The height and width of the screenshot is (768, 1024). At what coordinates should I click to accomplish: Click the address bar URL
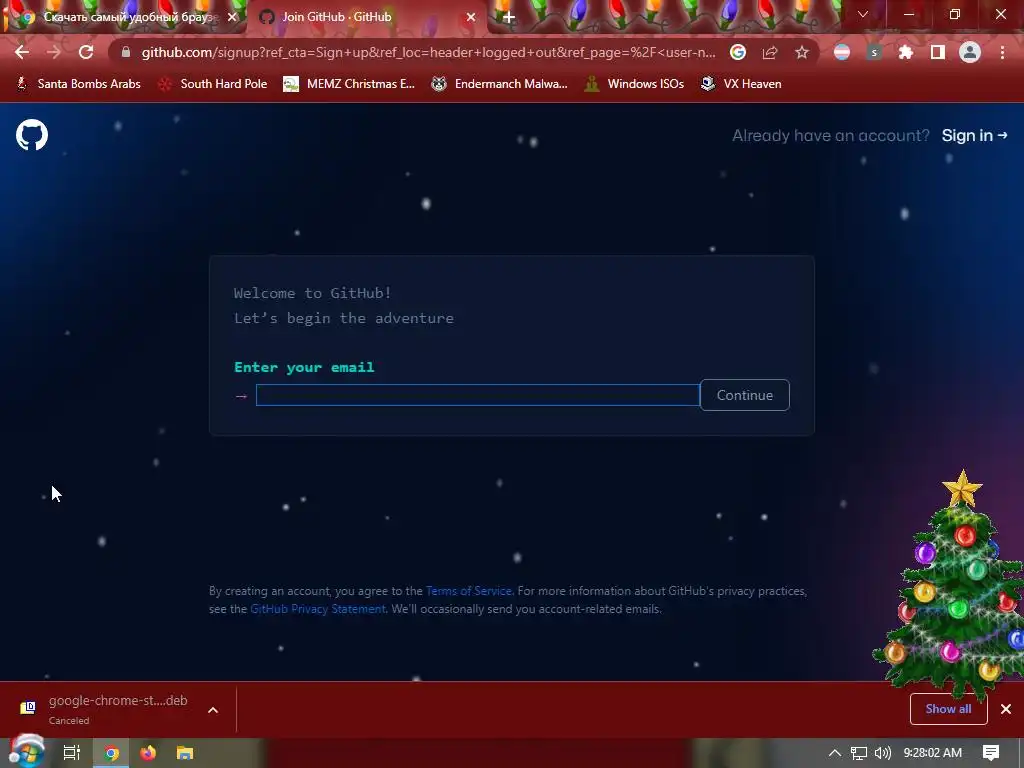point(428,52)
